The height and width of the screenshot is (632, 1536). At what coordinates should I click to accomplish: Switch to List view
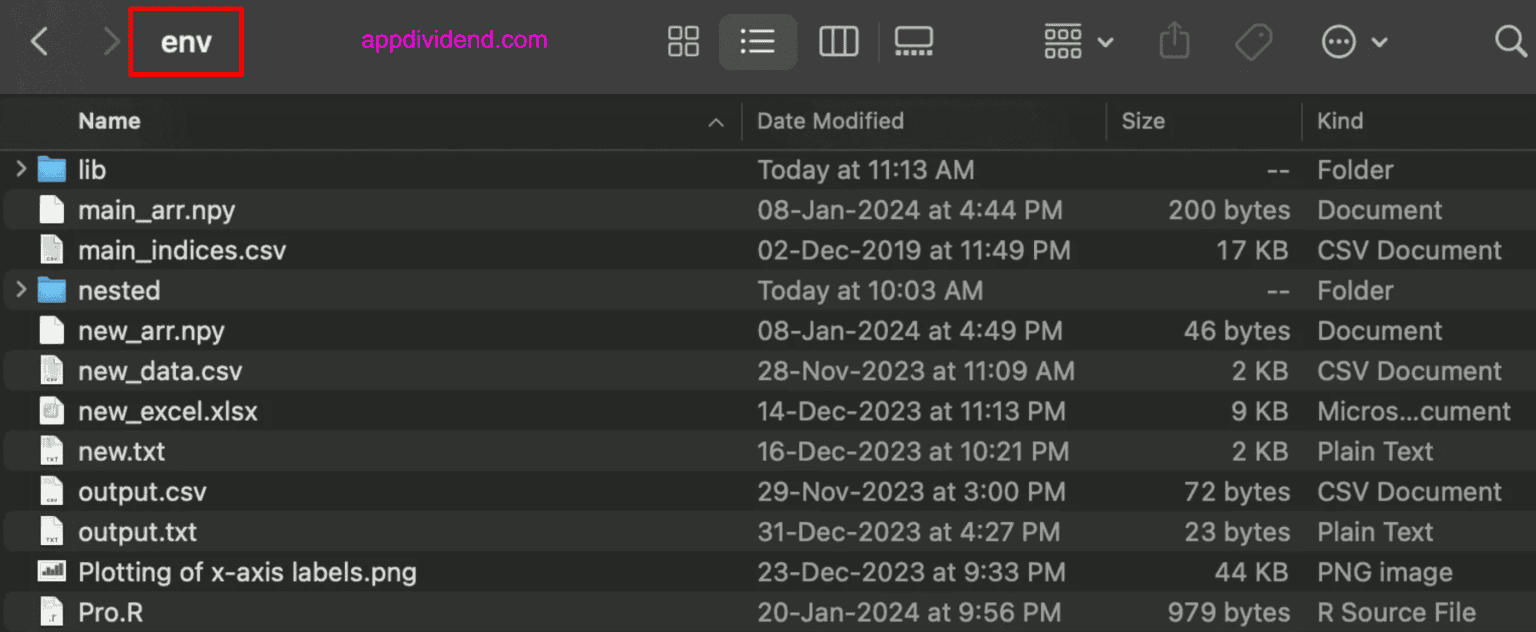(757, 41)
